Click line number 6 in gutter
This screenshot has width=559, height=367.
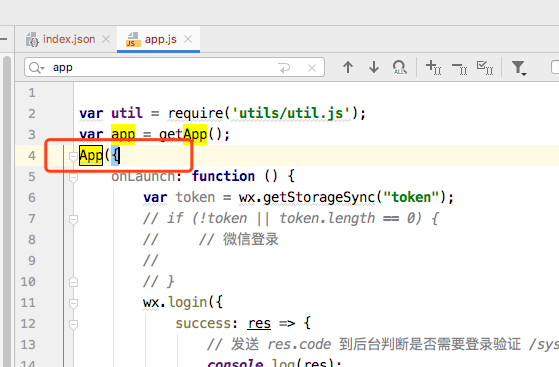click(x=32, y=198)
